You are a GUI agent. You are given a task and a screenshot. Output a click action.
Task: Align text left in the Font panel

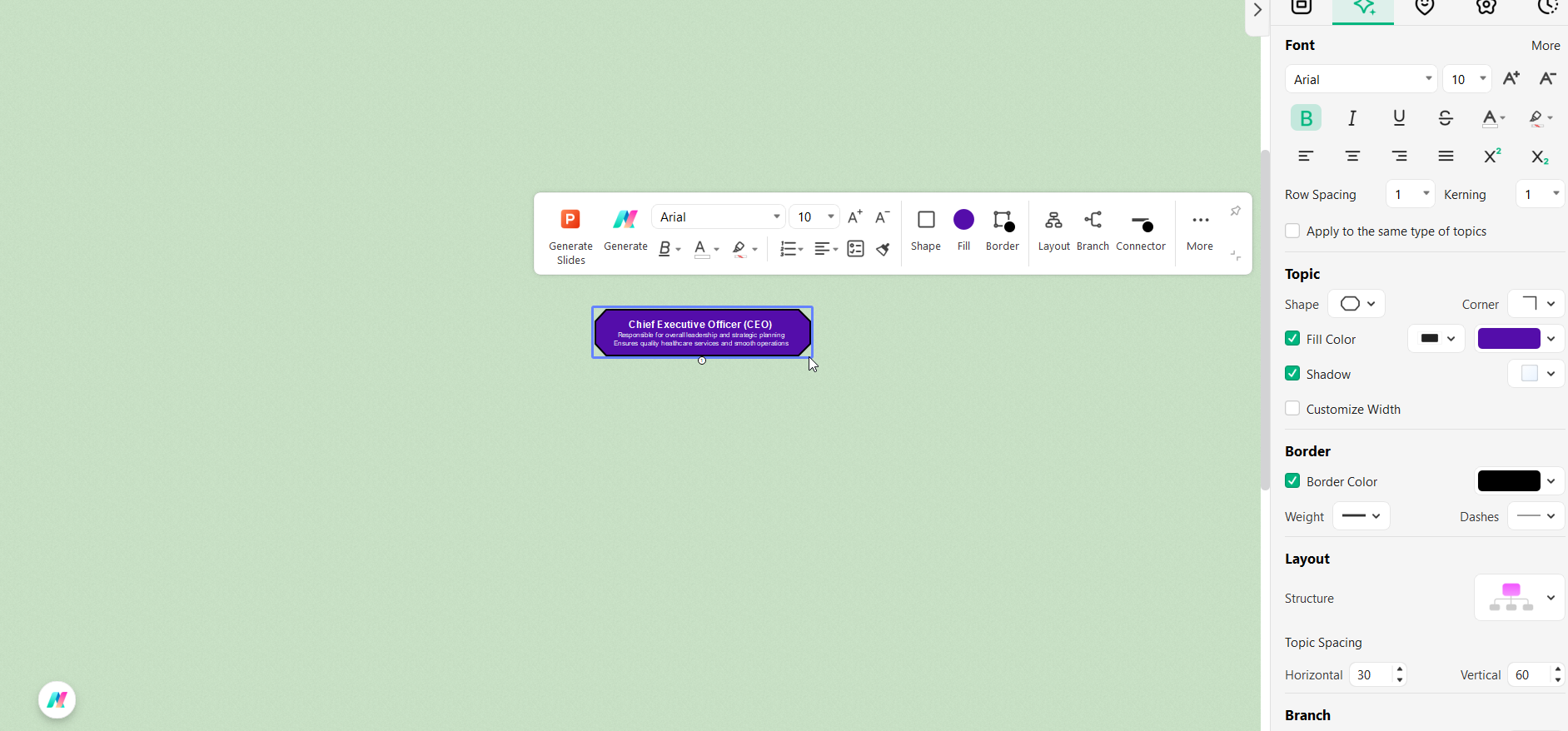point(1306,157)
